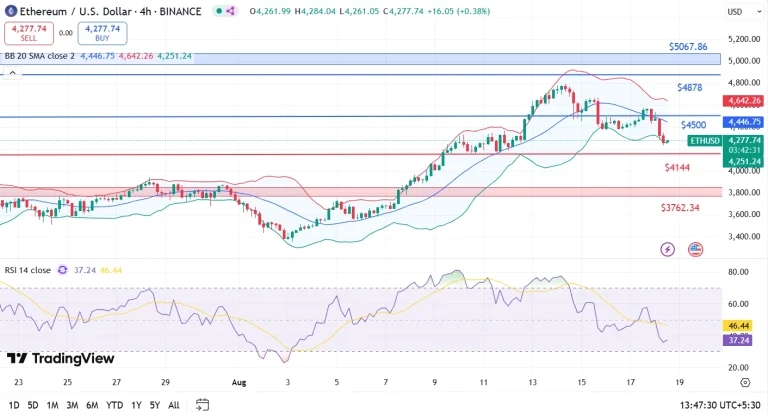Select the All time range
The image size is (768, 414).
[174, 405]
